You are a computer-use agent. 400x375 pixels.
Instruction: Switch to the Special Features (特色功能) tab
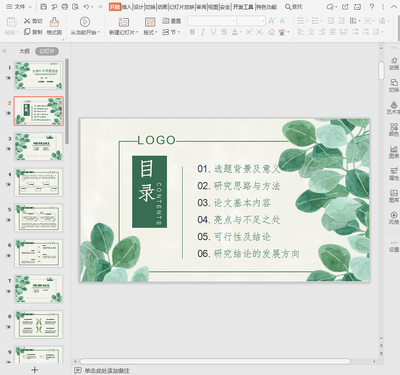266,7
